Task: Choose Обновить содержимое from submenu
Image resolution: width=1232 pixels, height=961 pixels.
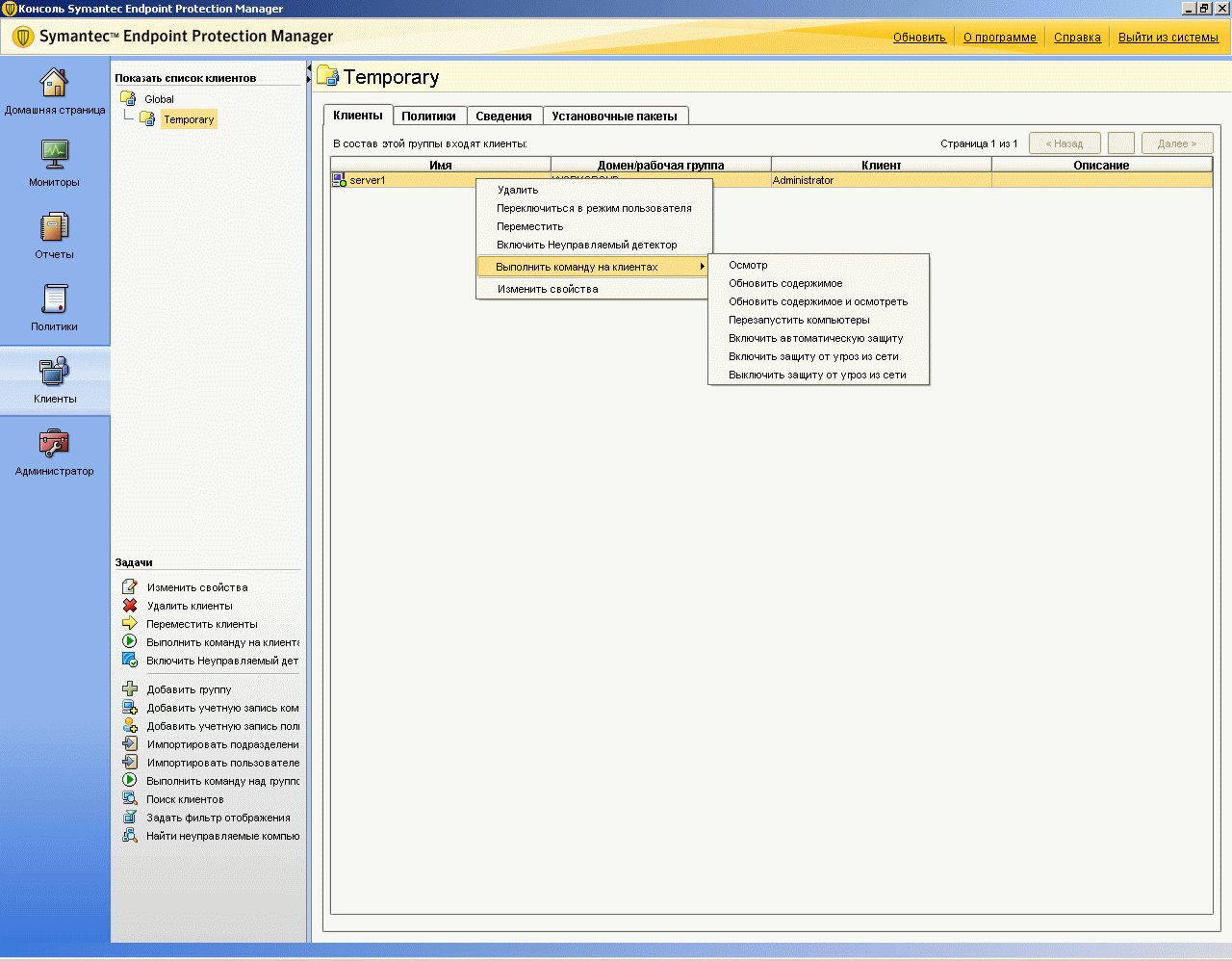Action: click(x=785, y=283)
